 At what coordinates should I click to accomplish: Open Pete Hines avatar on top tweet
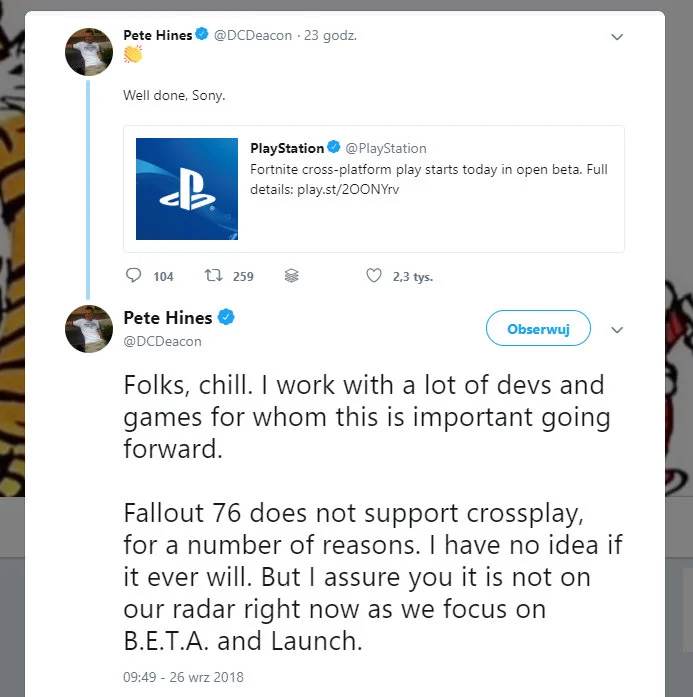point(89,51)
